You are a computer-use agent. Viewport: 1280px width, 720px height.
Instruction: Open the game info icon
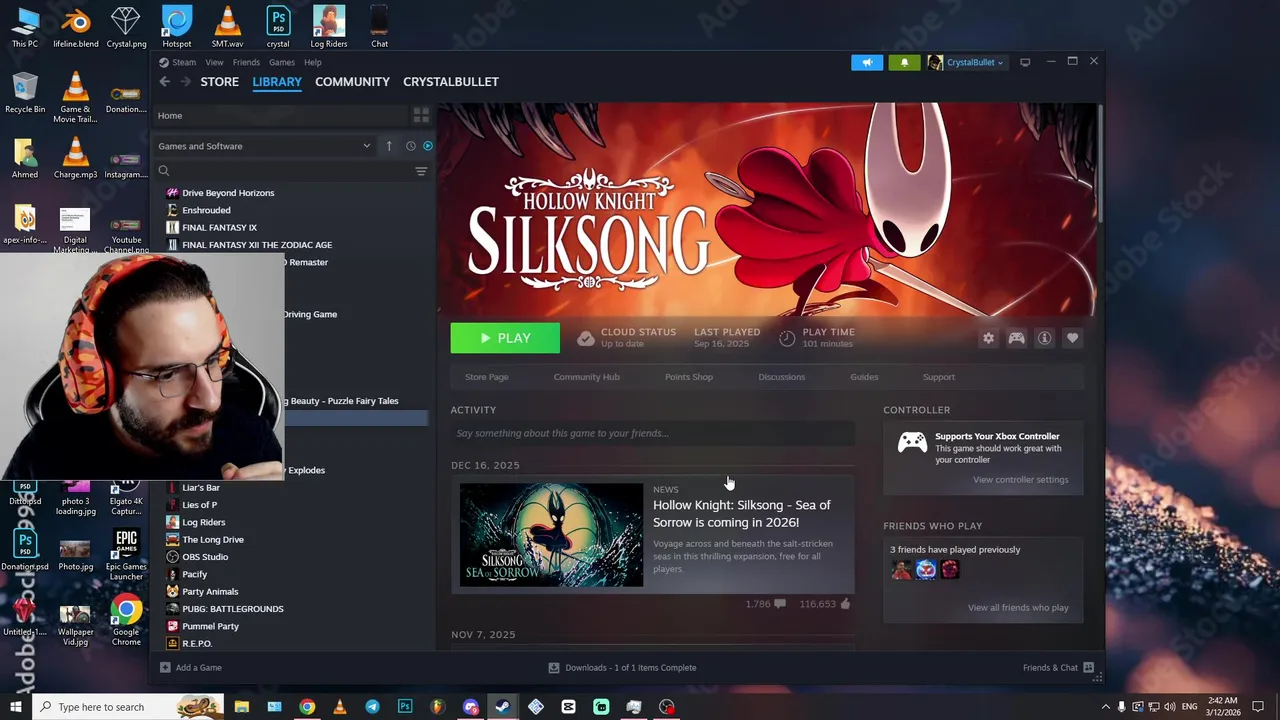pyautogui.click(x=1044, y=338)
